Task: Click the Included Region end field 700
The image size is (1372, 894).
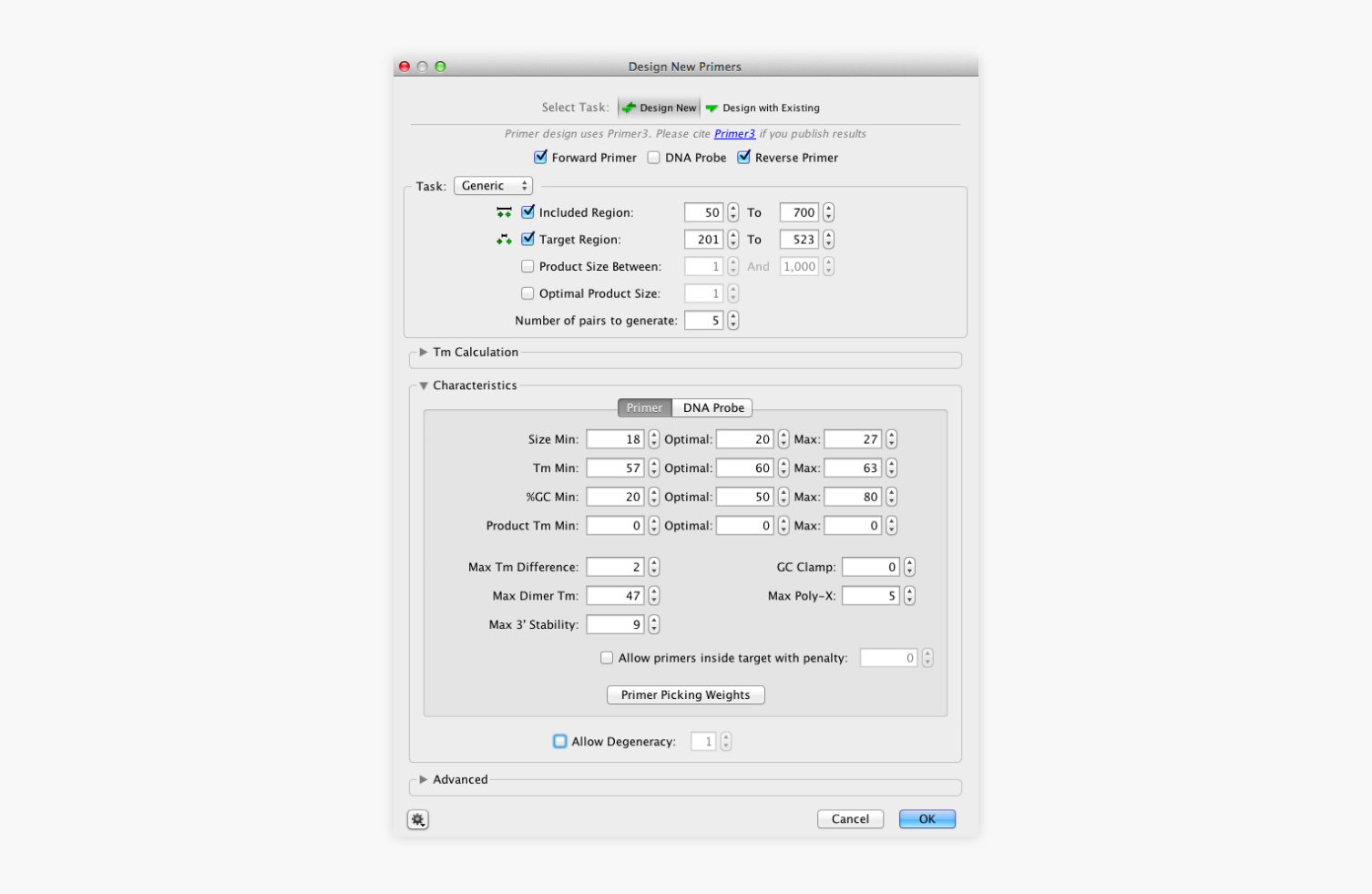Action: (x=800, y=212)
